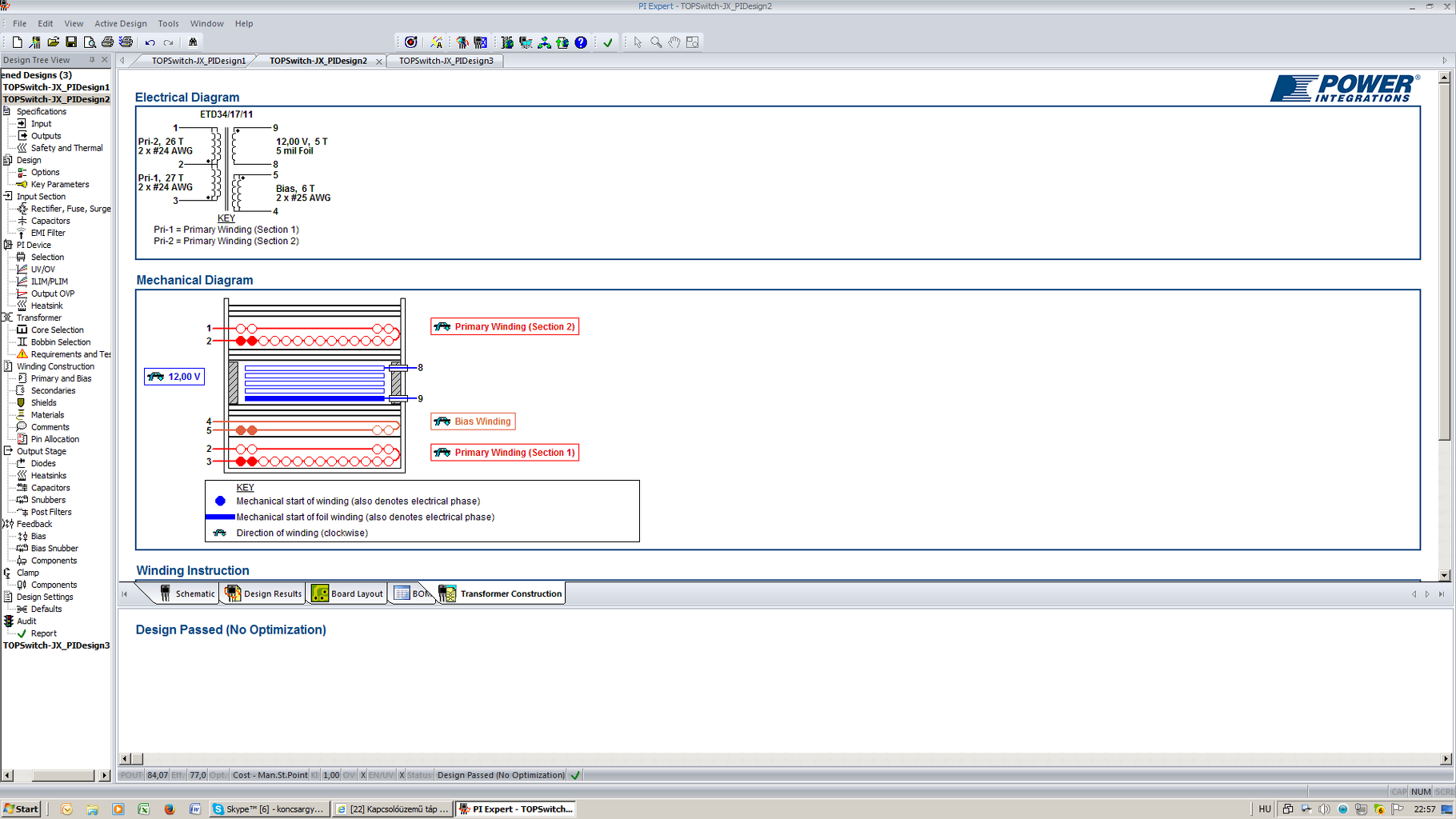This screenshot has width=1456, height=819.
Task: Save the design with the floppy icon
Action: coord(71,42)
